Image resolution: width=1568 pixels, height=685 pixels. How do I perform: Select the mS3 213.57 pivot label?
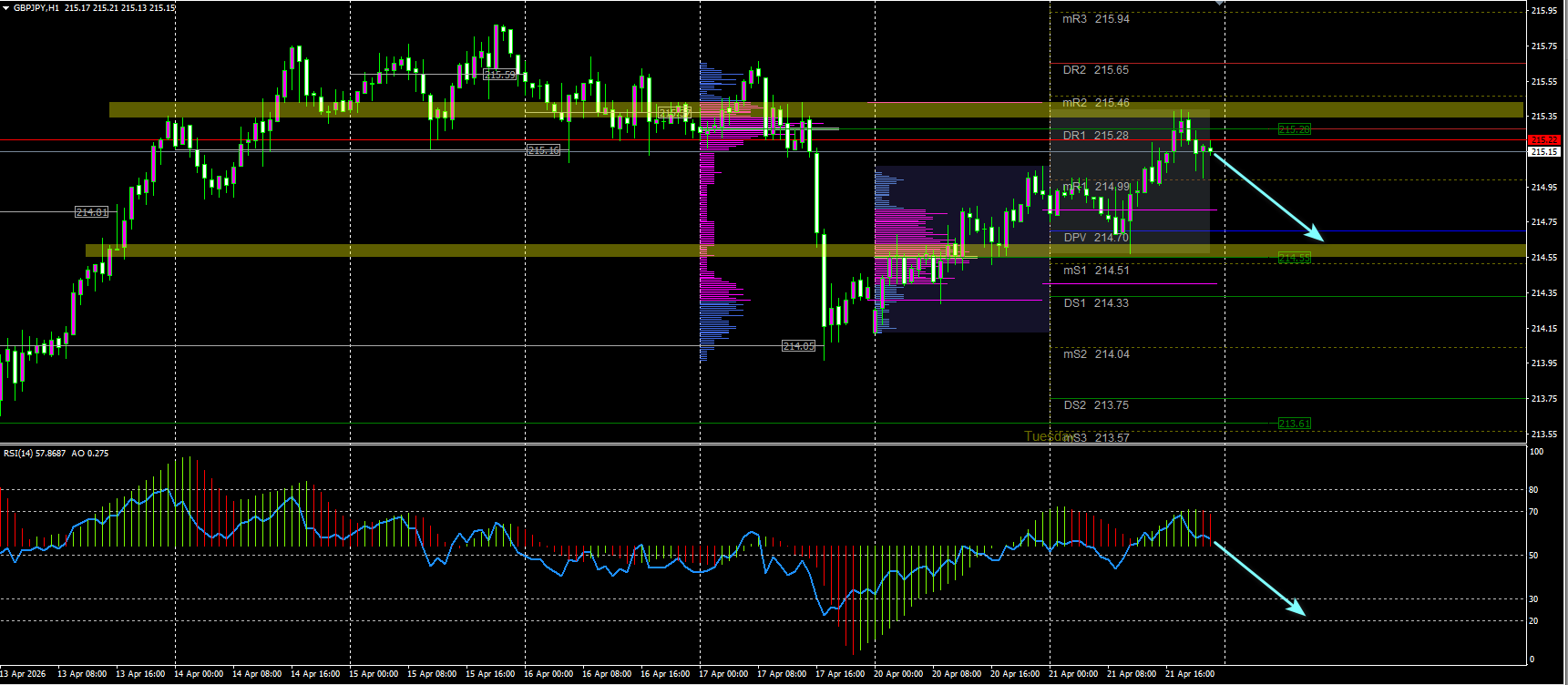click(1097, 438)
